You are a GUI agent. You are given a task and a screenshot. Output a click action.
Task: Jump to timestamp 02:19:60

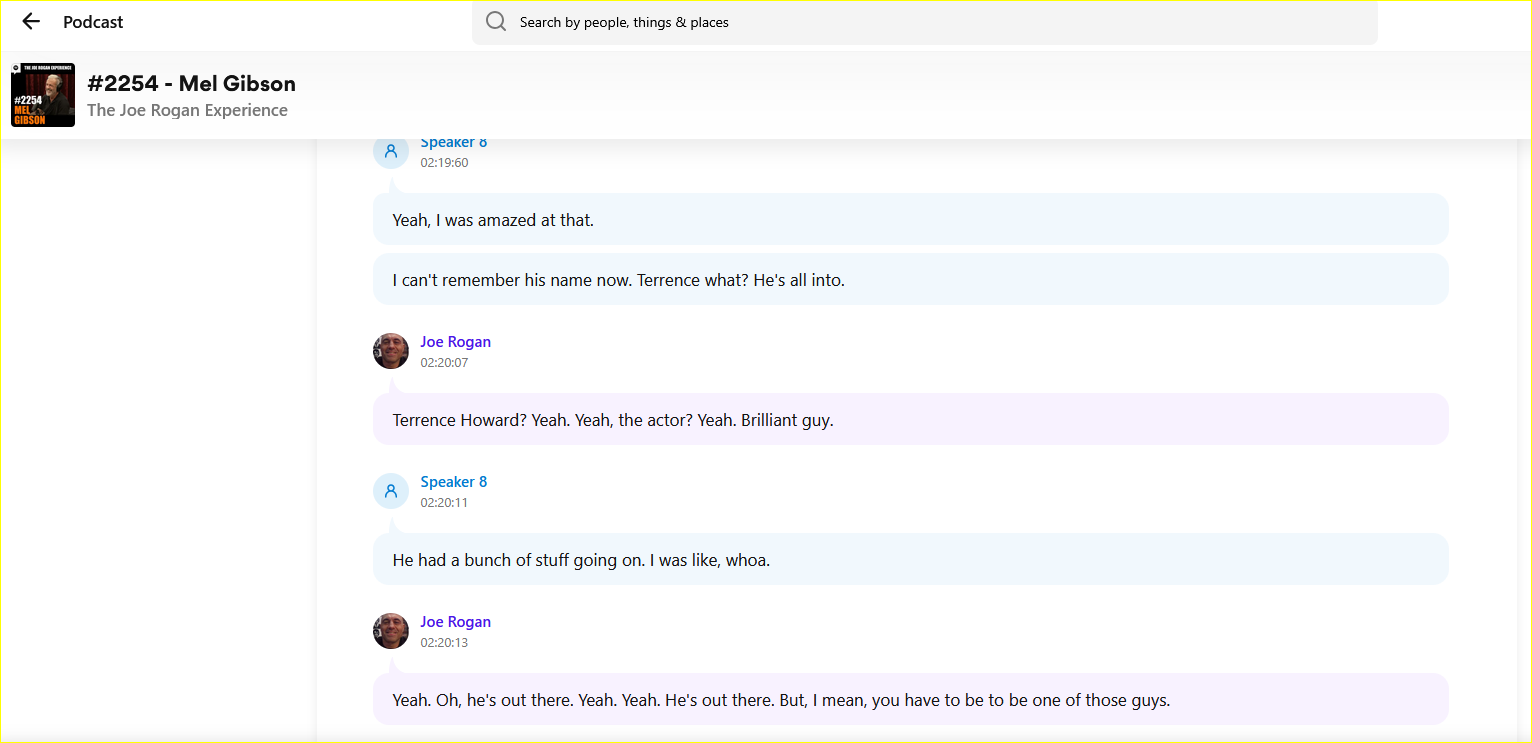[x=444, y=163]
